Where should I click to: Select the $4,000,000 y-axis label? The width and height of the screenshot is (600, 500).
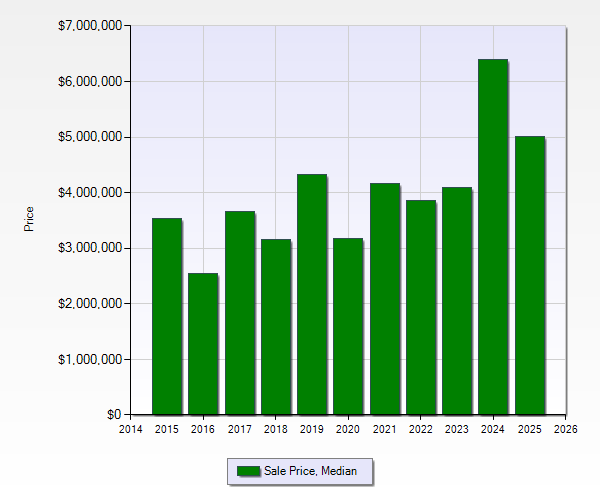tap(88, 192)
